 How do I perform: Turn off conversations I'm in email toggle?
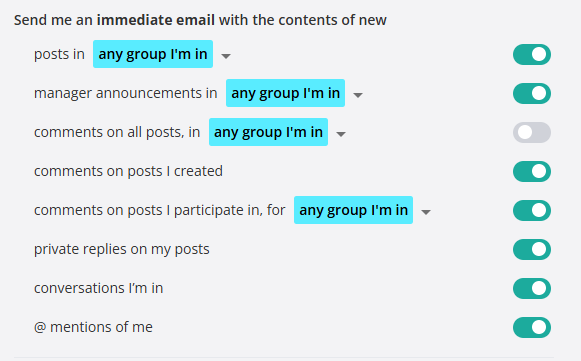pyautogui.click(x=532, y=288)
